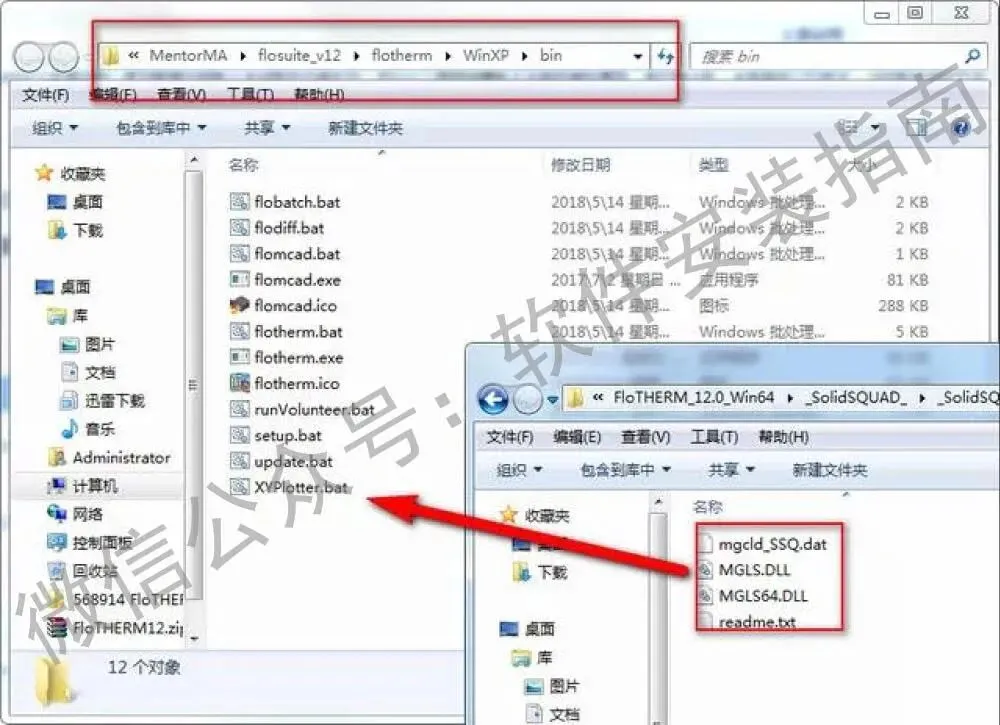Image resolution: width=1000 pixels, height=725 pixels.
Task: Toggle the preview pane icon in bin window
Action: 916,128
